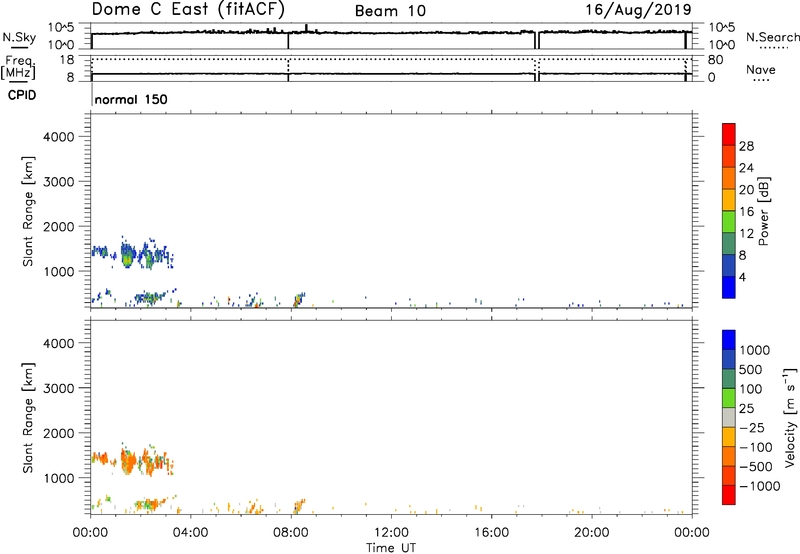The image size is (800, 554).
Task: Click the 'Nave' legend label
Action: (x=761, y=70)
